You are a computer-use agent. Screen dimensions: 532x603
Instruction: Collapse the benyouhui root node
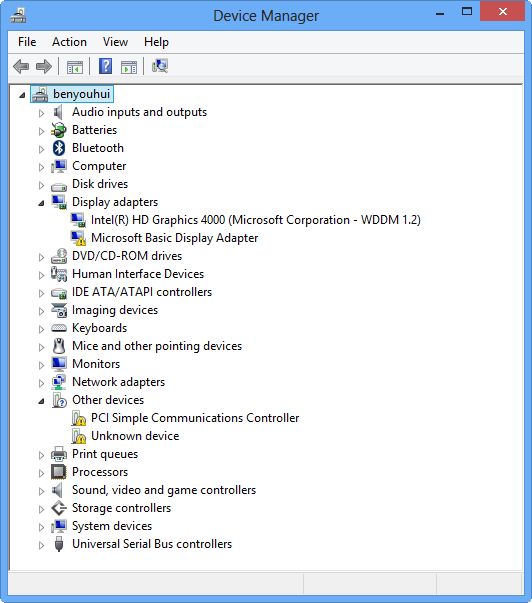(x=22, y=95)
